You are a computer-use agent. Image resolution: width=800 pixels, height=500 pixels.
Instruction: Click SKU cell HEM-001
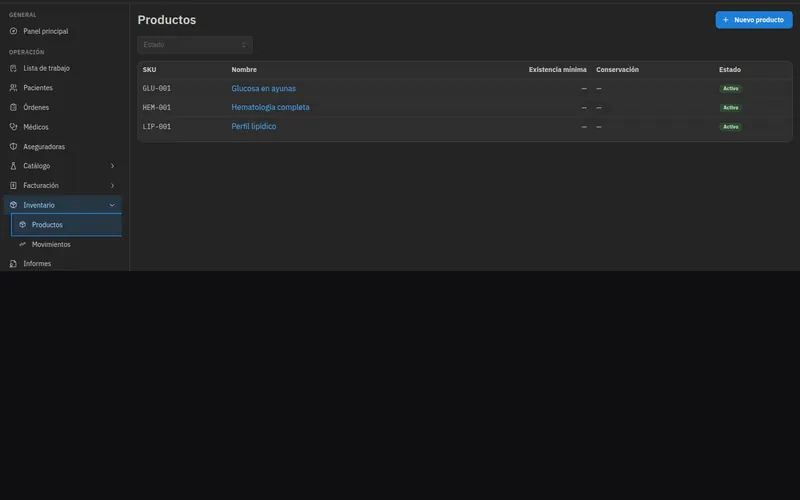[157, 107]
